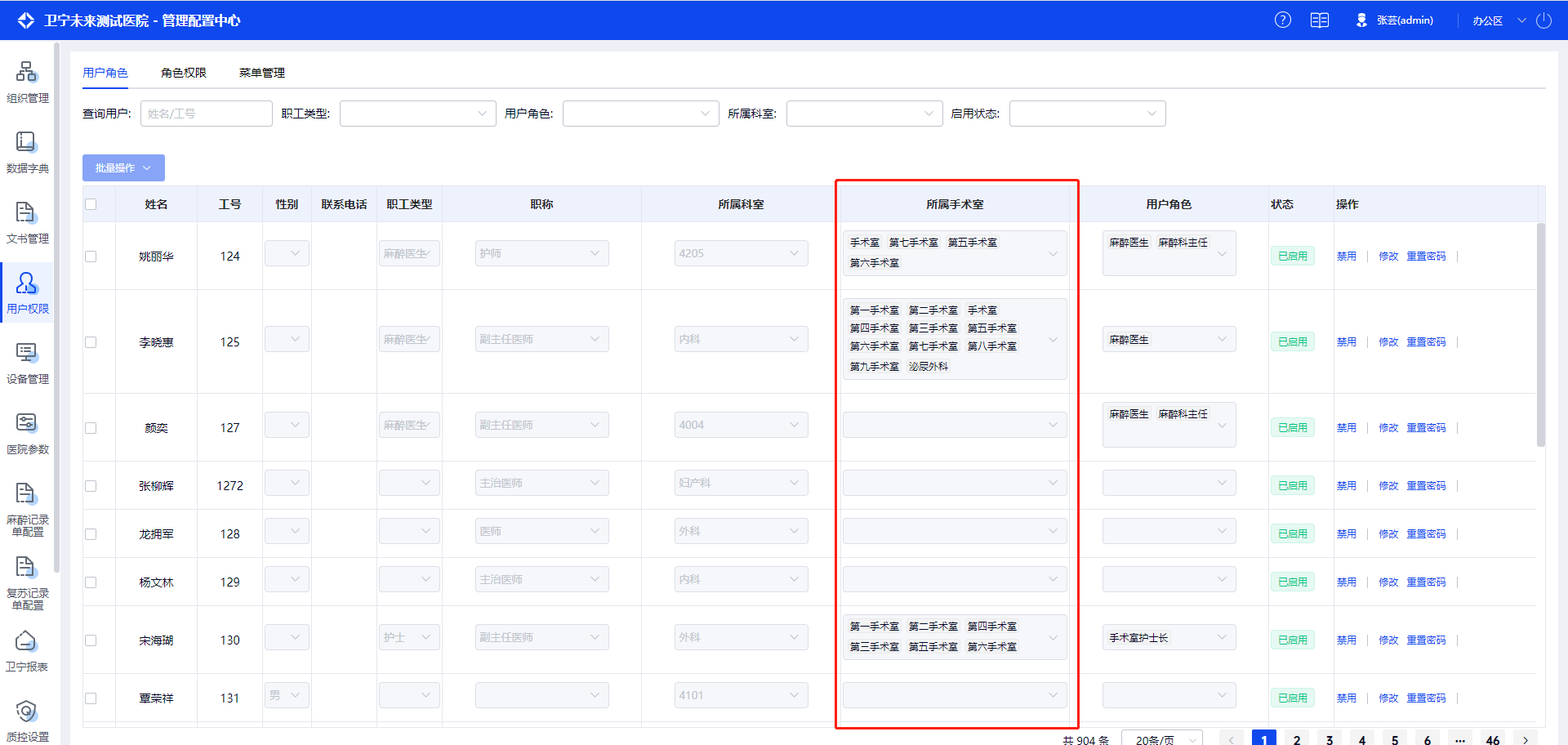The height and width of the screenshot is (745, 1568).
Task: Click the help question mark icon
Action: [x=1283, y=20]
